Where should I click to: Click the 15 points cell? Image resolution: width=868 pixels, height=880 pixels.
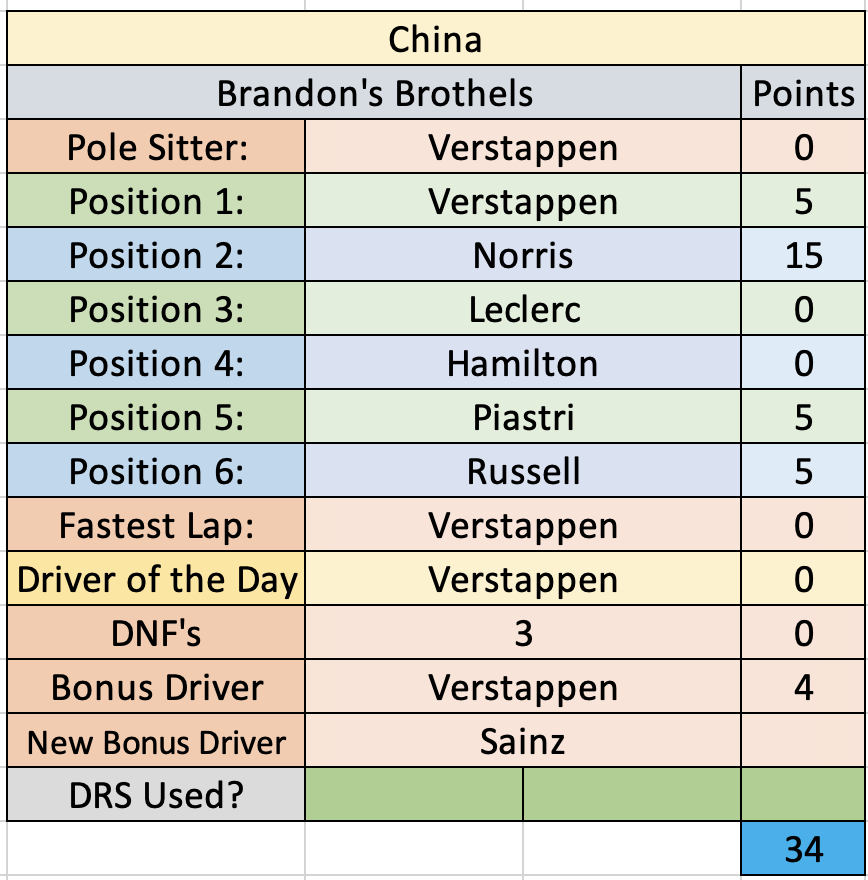coord(803,254)
